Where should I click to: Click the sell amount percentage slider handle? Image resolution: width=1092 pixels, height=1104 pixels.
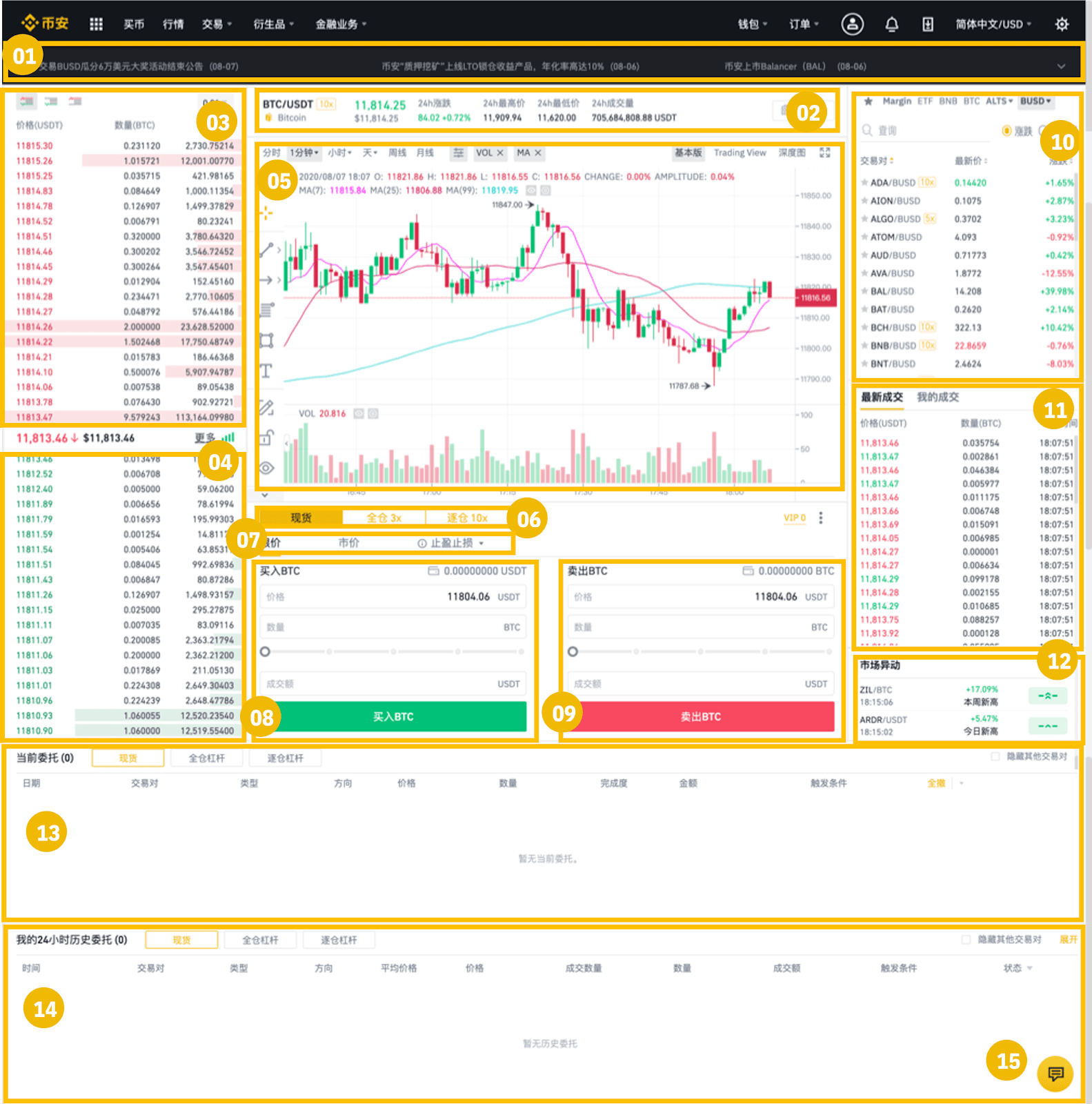pyautogui.click(x=573, y=652)
